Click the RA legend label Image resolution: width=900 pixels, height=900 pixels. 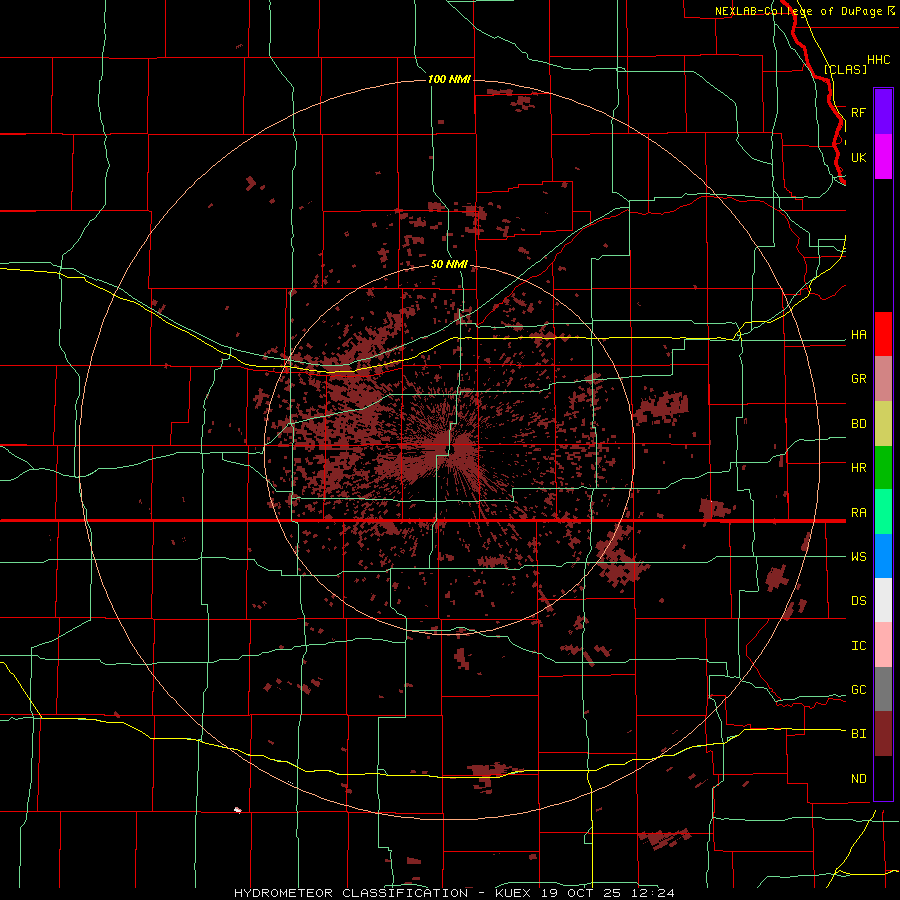858,513
